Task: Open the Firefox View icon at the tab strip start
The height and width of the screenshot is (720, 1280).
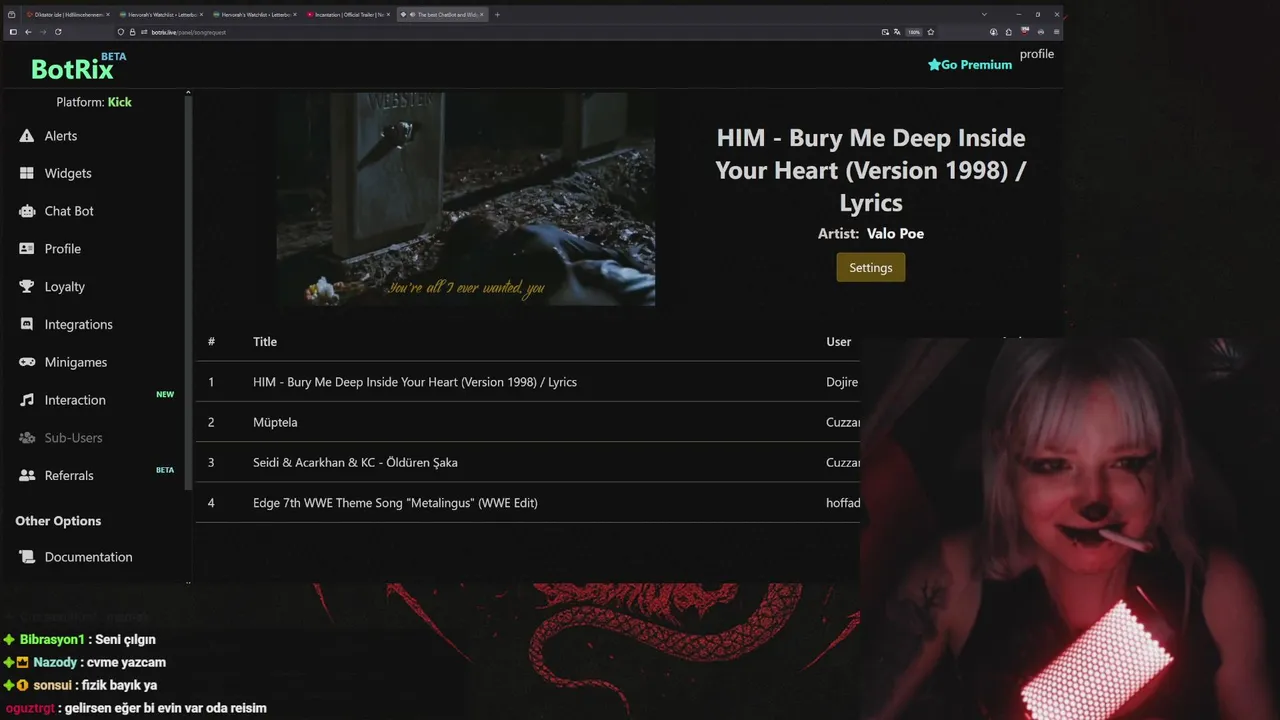Action: (x=11, y=14)
